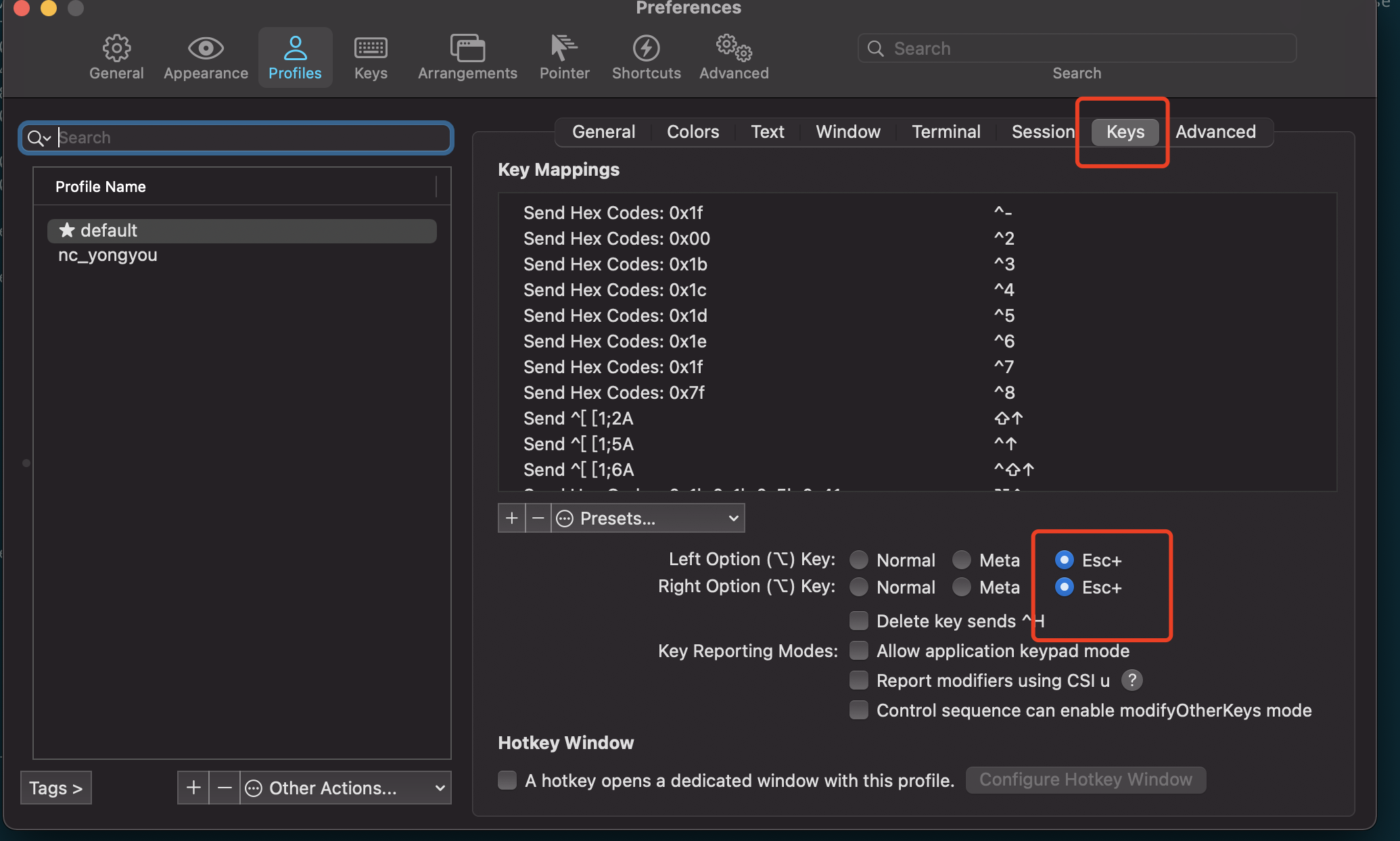Open the General preferences gear icon
The height and width of the screenshot is (841, 1400).
pos(116,48)
